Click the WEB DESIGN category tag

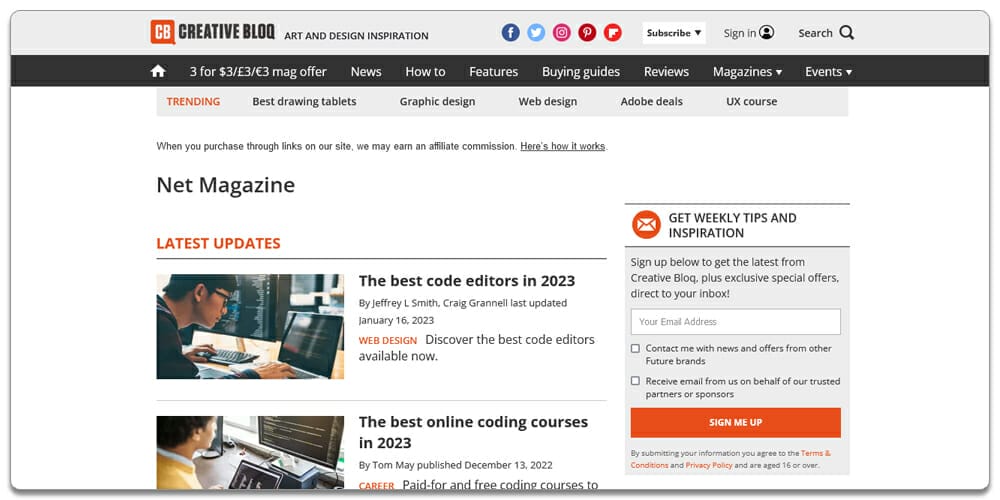(388, 341)
